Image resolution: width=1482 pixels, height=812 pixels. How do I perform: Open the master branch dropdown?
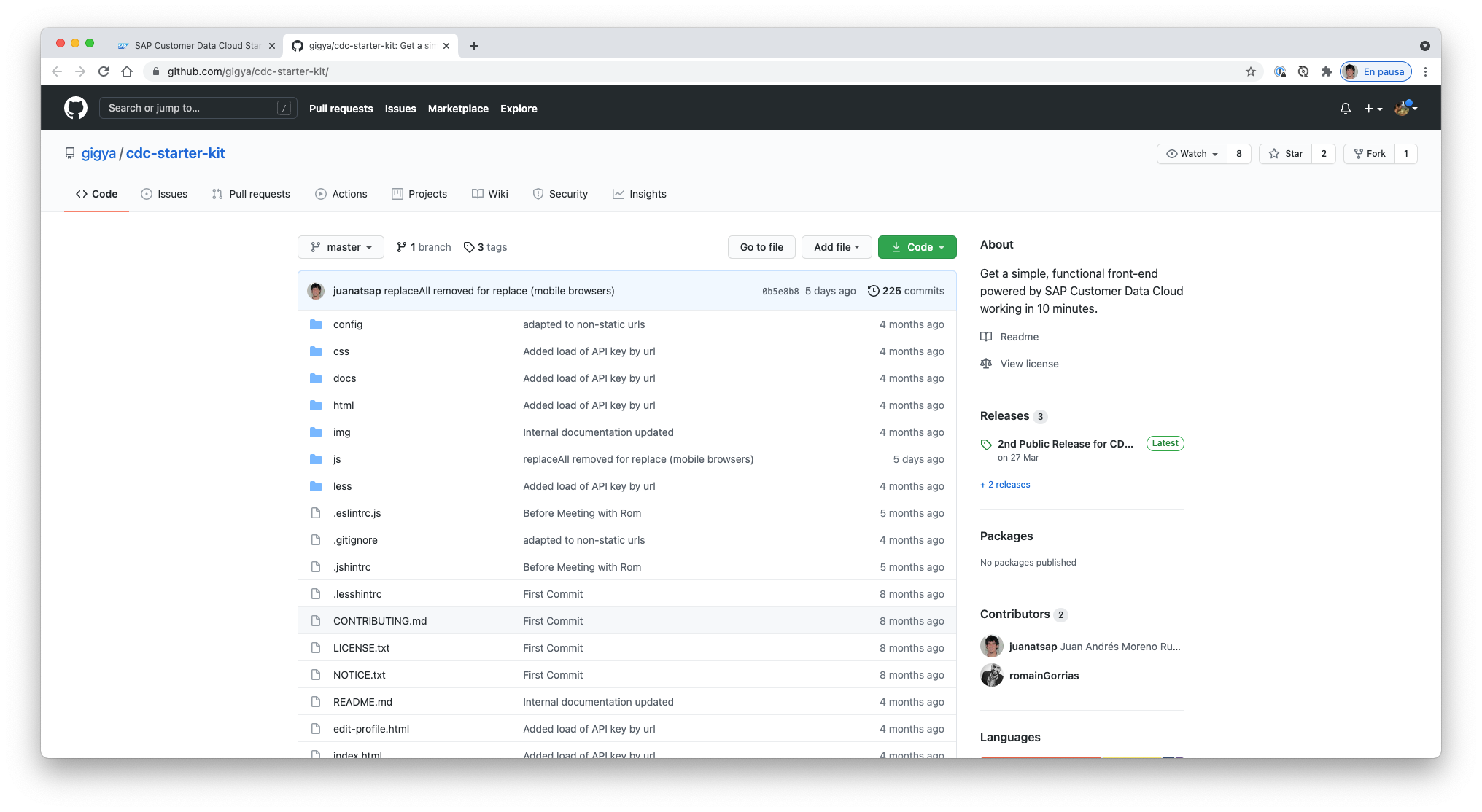341,247
